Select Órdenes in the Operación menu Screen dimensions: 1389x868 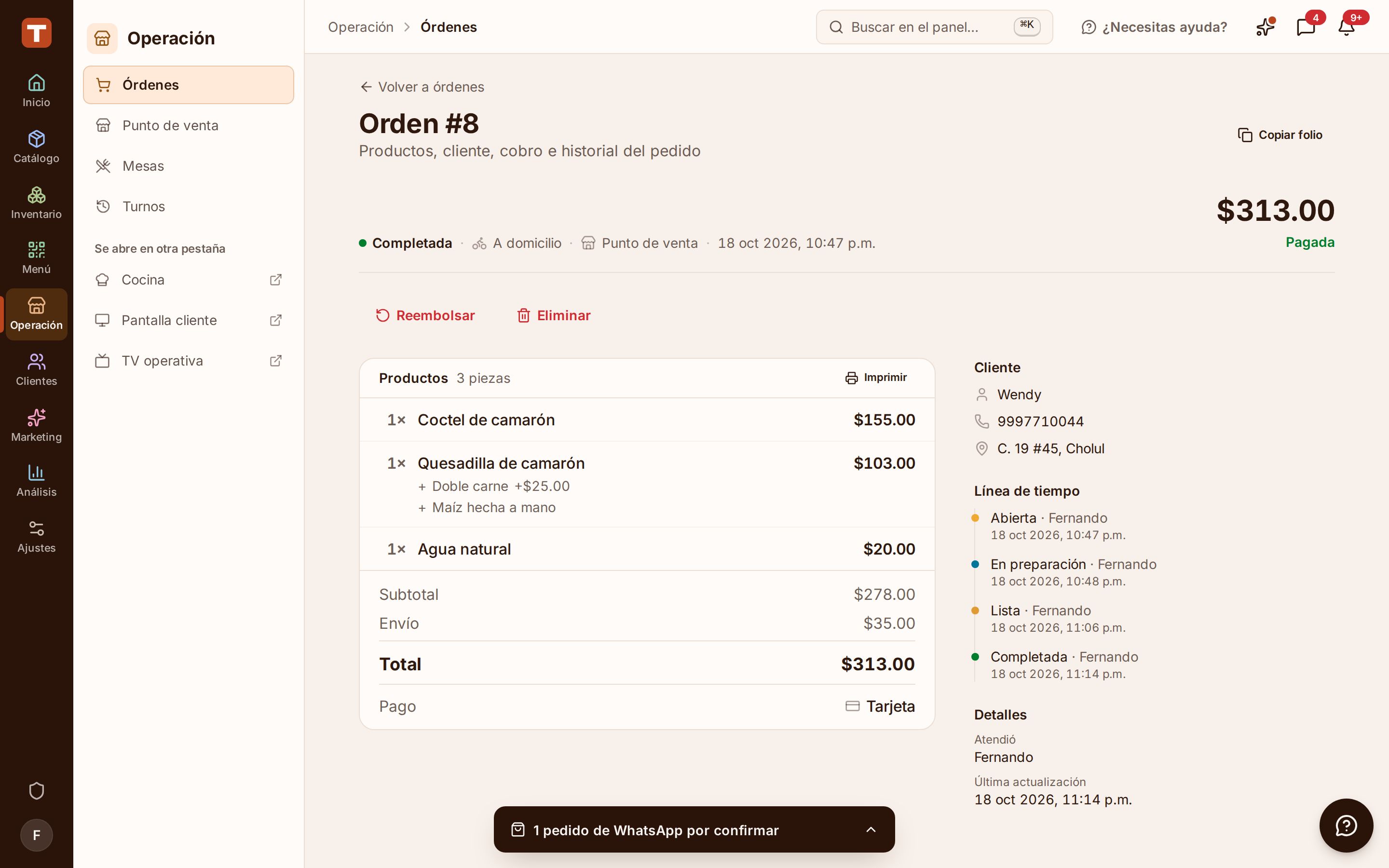point(188,85)
